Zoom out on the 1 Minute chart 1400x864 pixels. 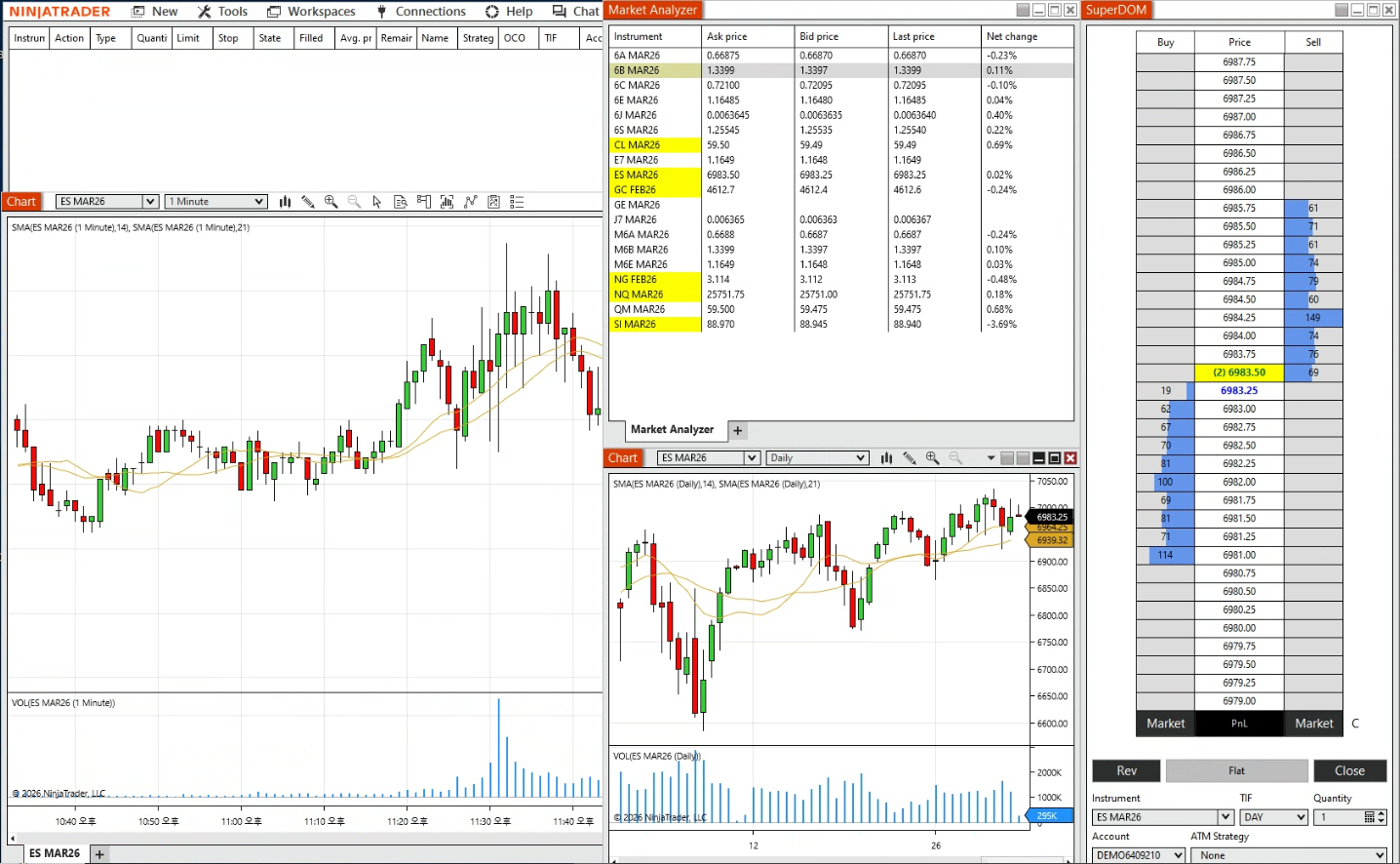click(x=354, y=202)
